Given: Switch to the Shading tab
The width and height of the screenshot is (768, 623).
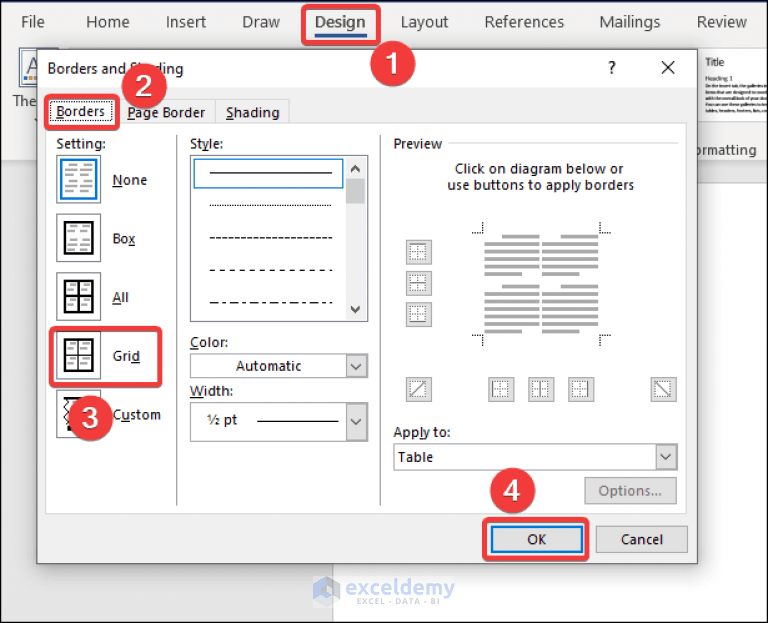Looking at the screenshot, I should pos(253,113).
